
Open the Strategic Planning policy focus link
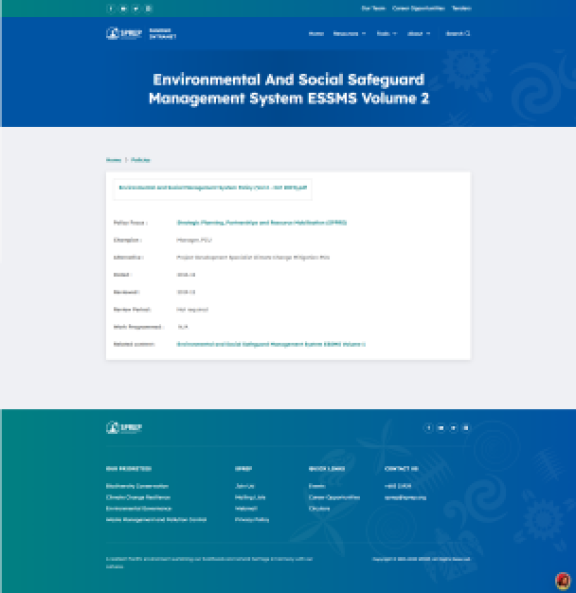point(262,222)
